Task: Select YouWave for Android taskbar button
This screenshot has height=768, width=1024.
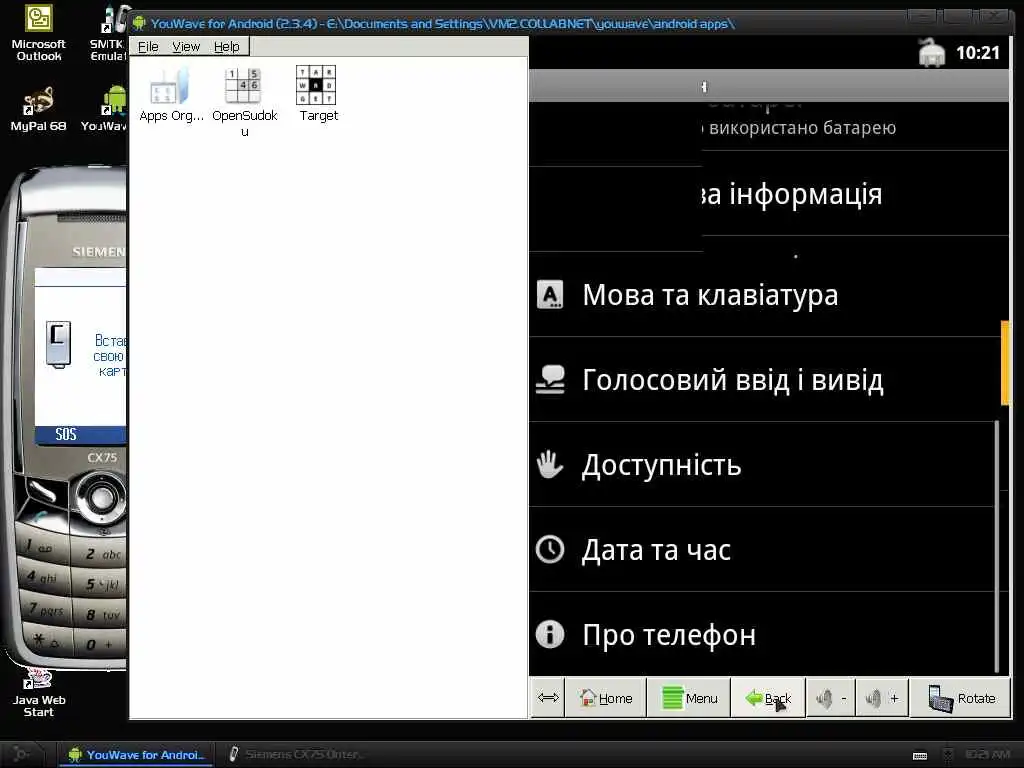Action: click(x=136, y=754)
